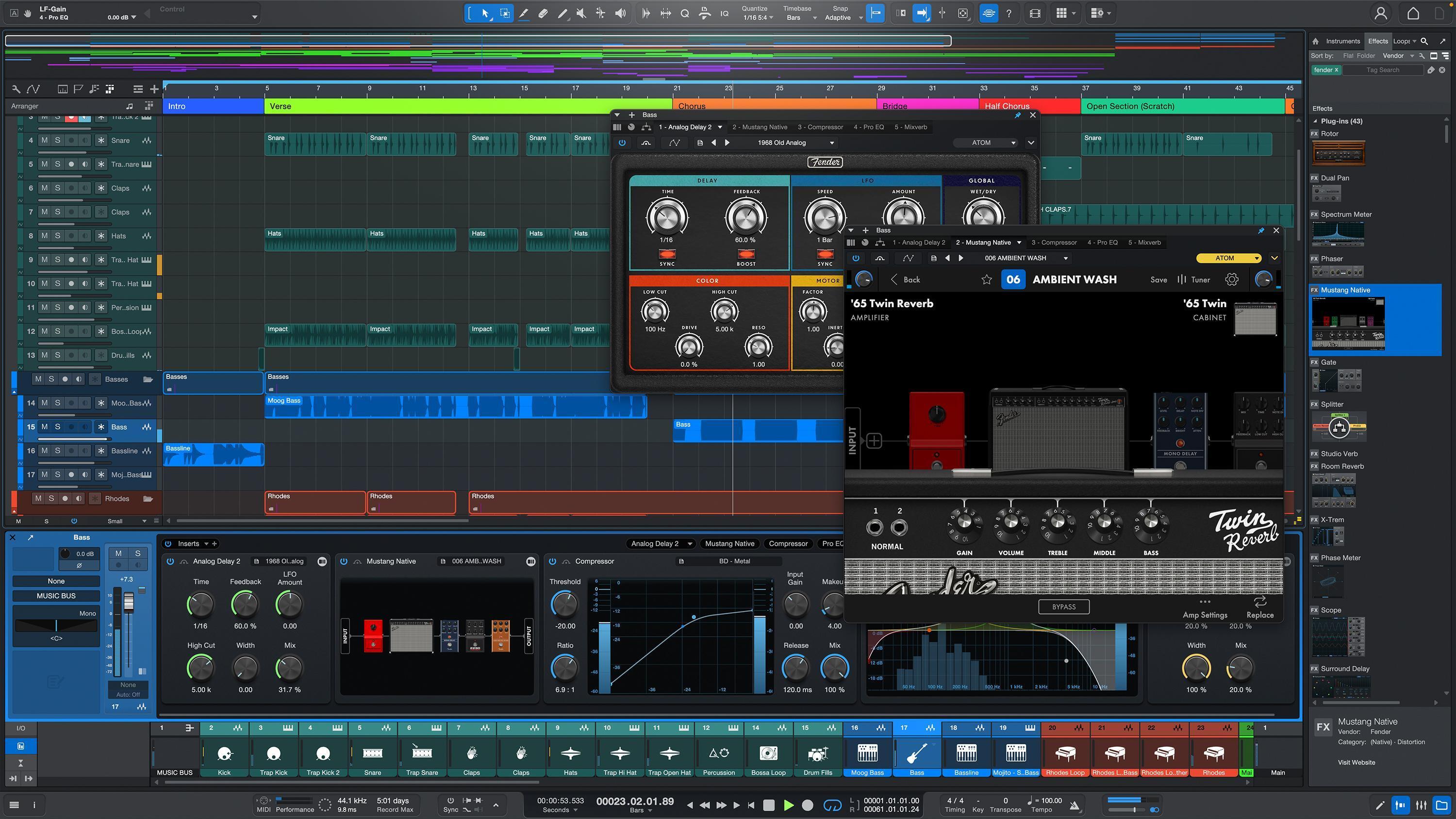The width and height of the screenshot is (1456, 819).
Task: Click the settings gear in the Twin Reverb plugin
Action: point(1232,279)
